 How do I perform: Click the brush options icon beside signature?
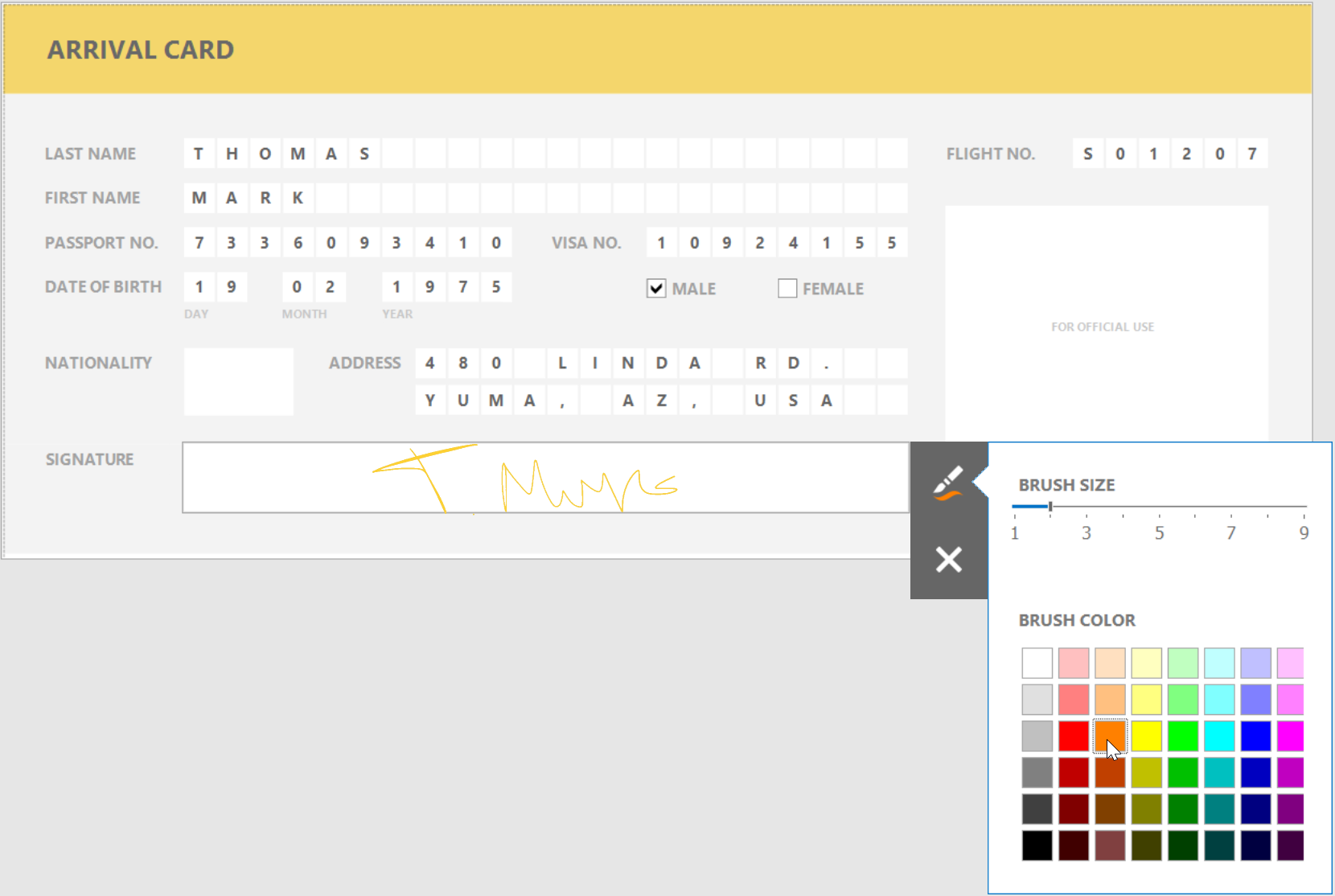948,482
